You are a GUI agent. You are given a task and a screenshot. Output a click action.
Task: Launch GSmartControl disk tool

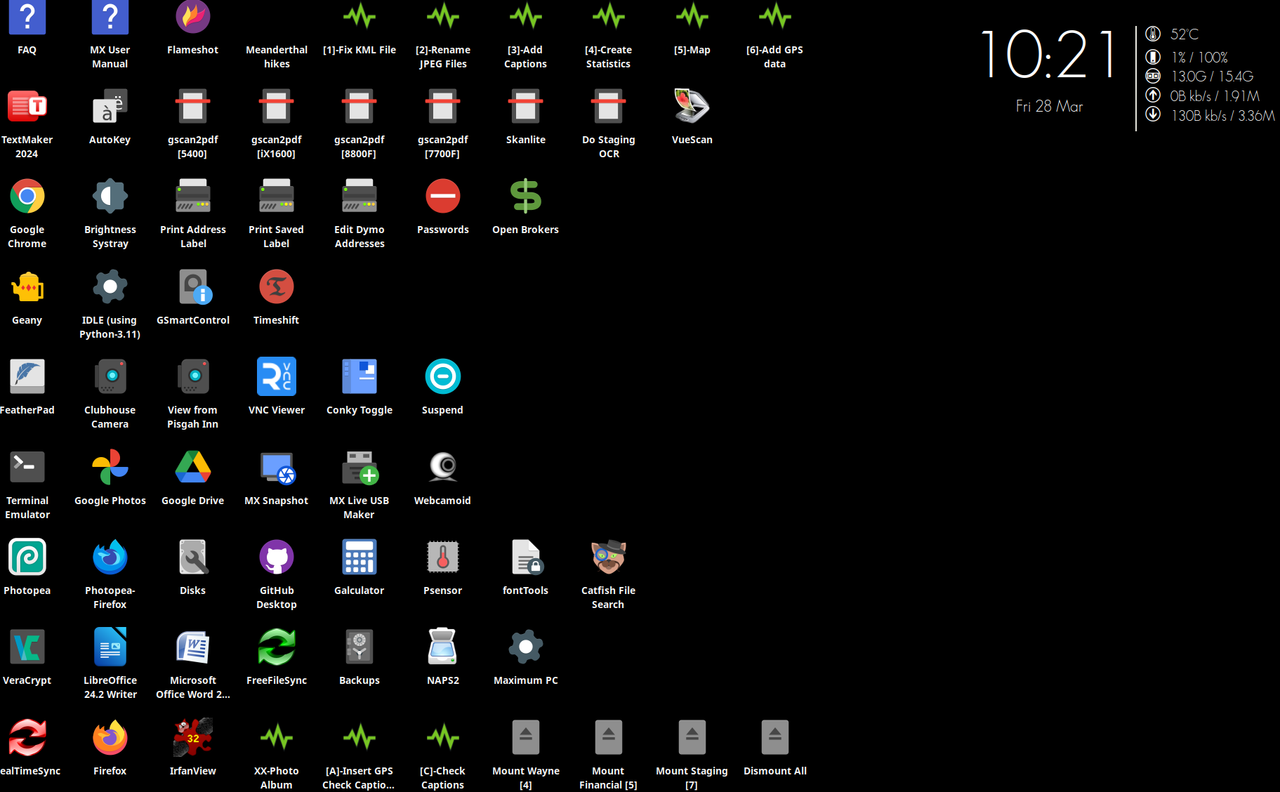pyautogui.click(x=193, y=287)
